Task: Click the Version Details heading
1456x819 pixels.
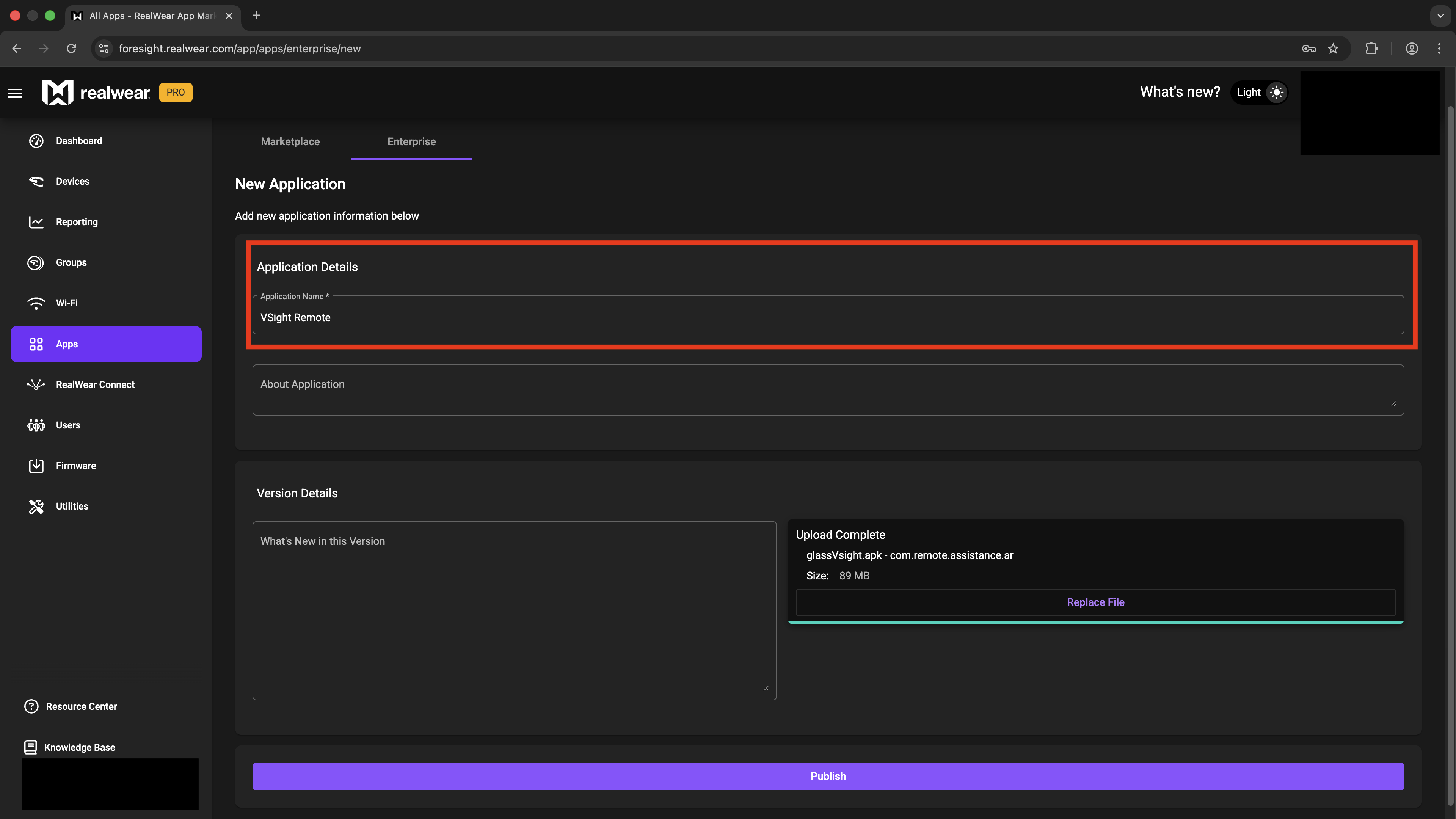Action: pyautogui.click(x=297, y=493)
